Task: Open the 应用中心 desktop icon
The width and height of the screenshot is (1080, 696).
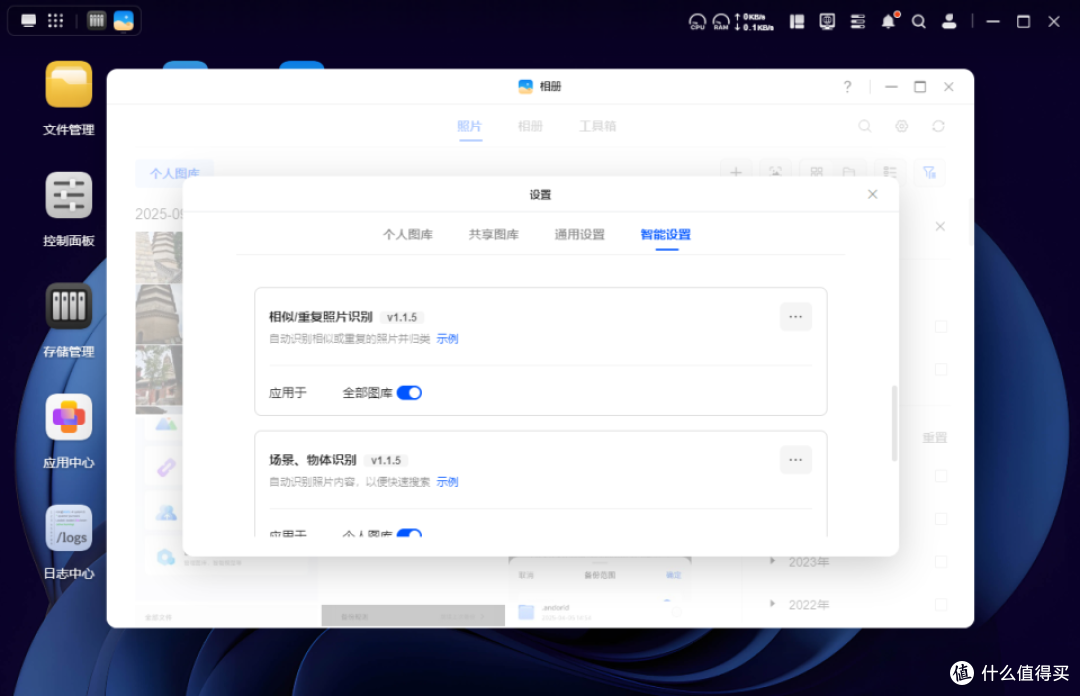Action: [x=68, y=417]
